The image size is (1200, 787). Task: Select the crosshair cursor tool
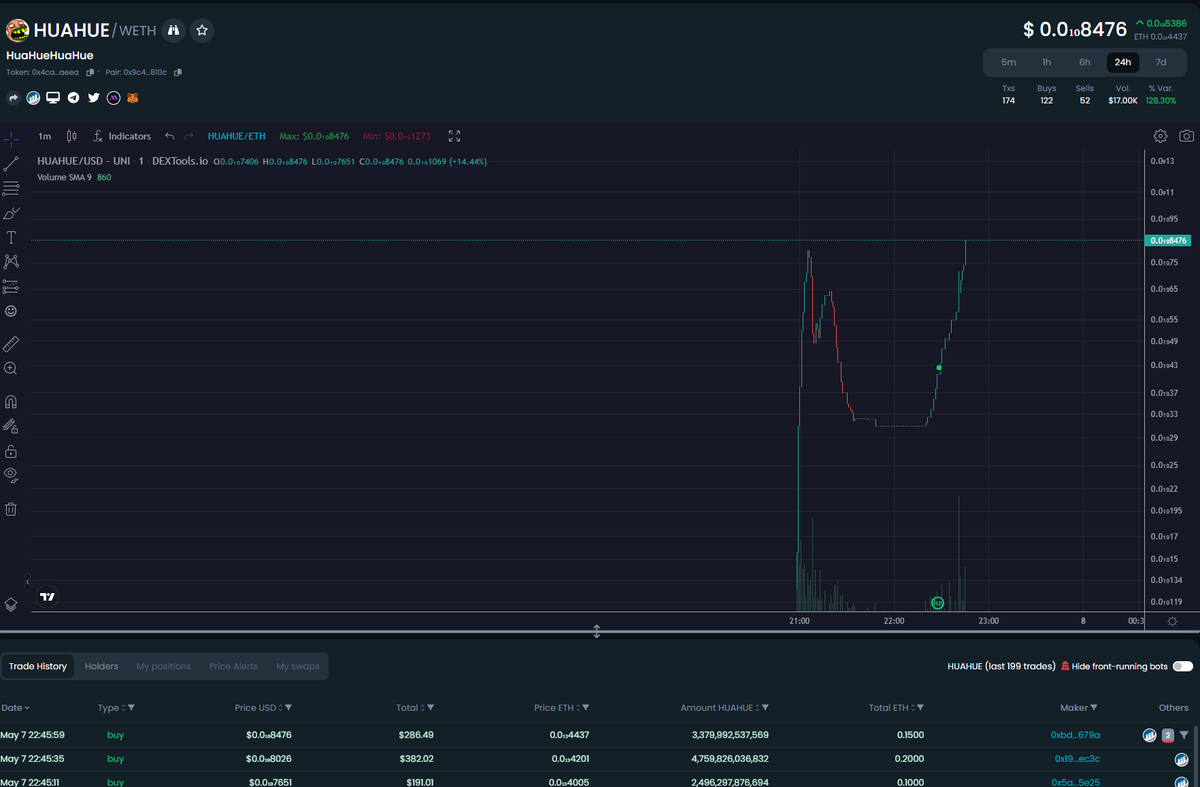[x=11, y=138]
